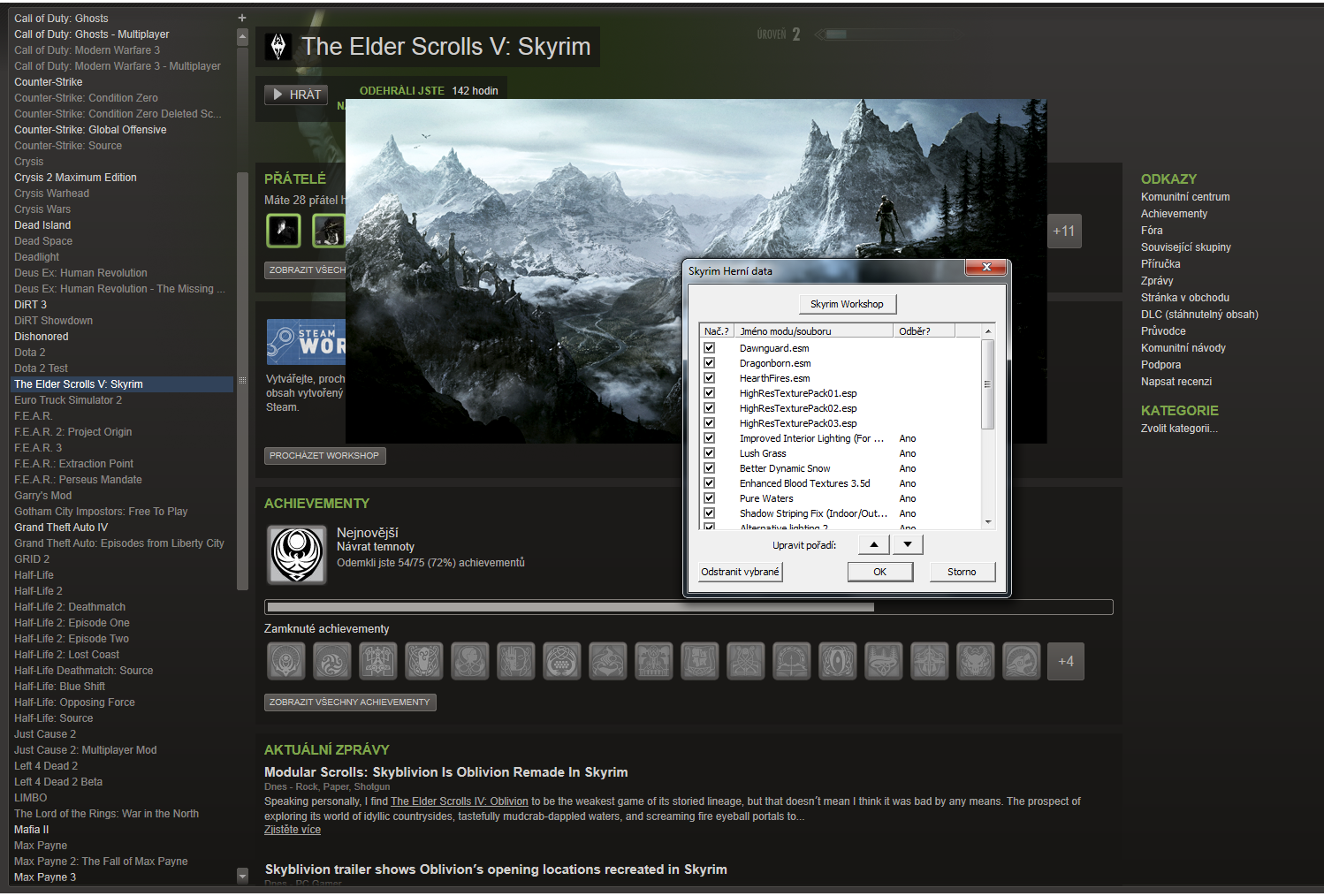
Task: Move mod up with the up arrow button
Action: (x=873, y=545)
